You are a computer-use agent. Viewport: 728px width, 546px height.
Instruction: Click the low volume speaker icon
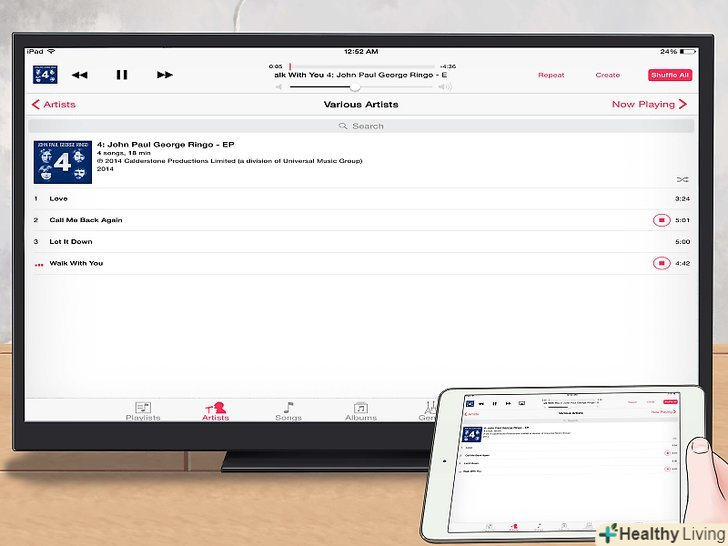pyautogui.click(x=279, y=87)
